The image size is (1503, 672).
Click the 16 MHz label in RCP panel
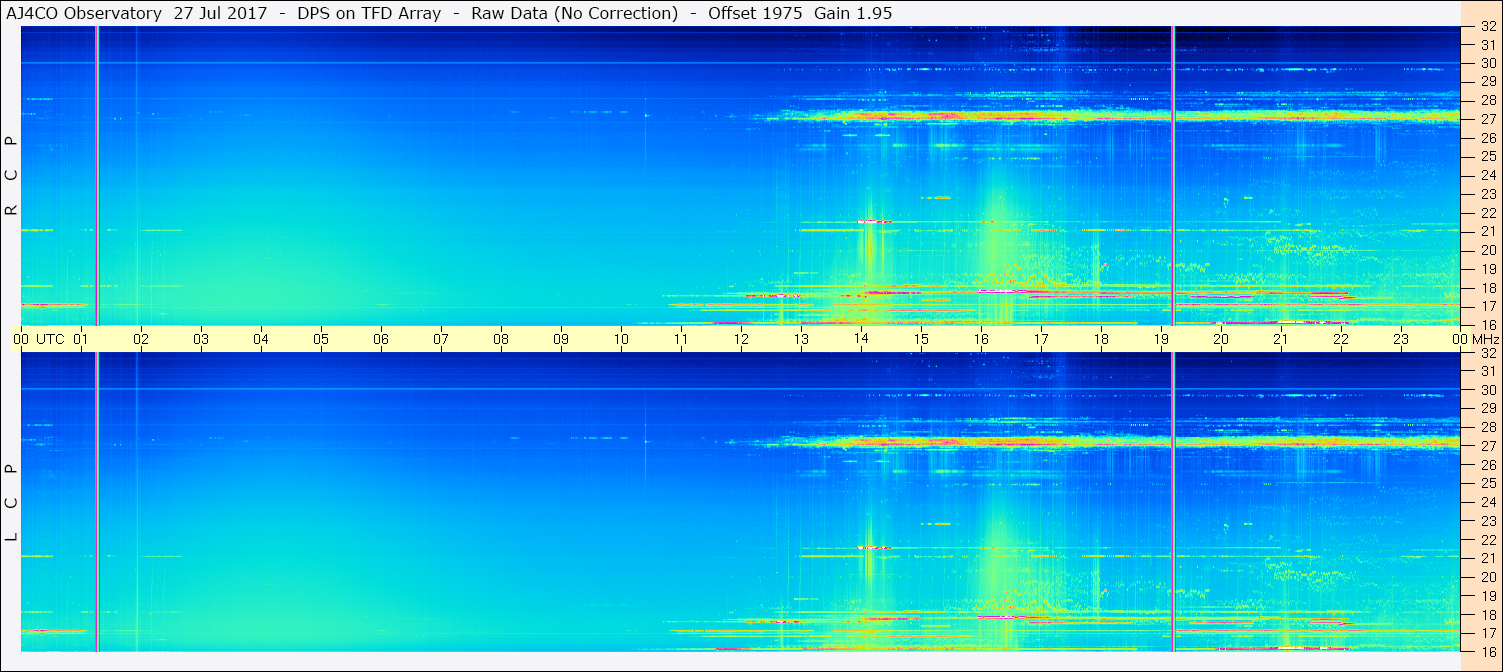[1488, 325]
